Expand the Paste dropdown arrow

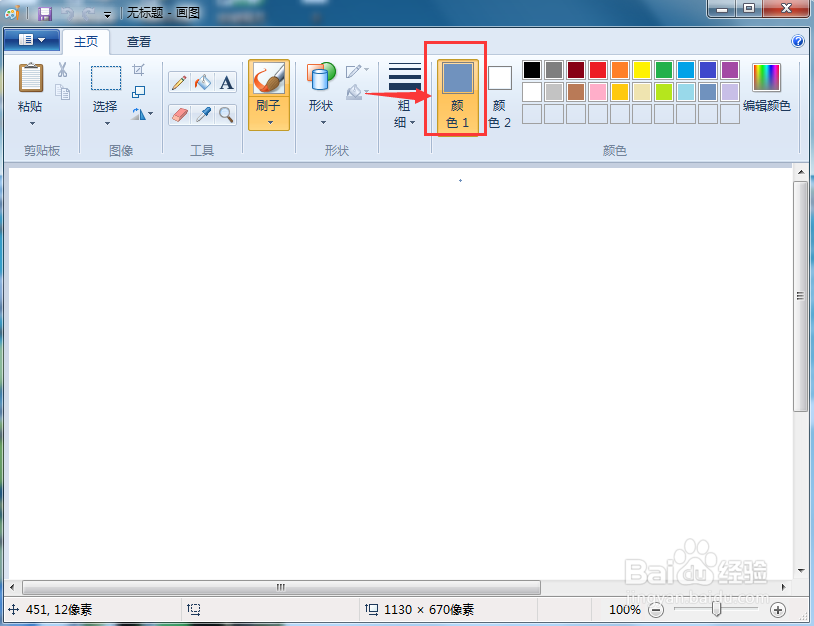(x=32, y=124)
